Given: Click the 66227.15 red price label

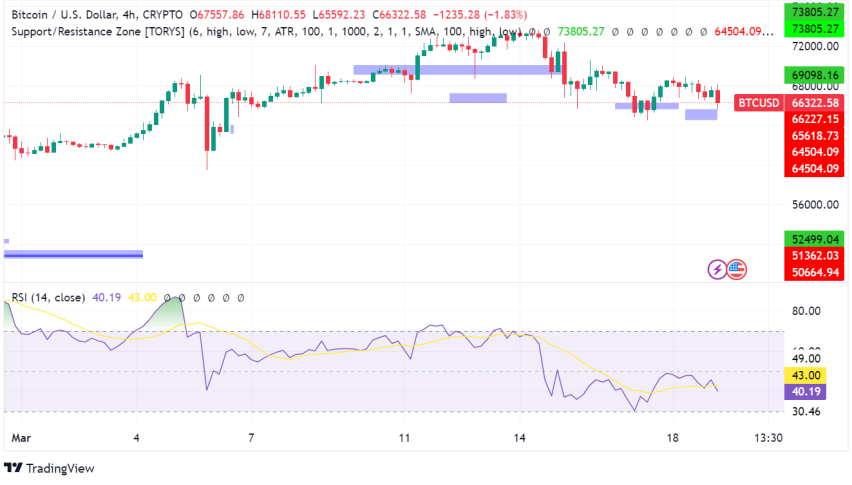Looking at the screenshot, I should pyautogui.click(x=814, y=119).
